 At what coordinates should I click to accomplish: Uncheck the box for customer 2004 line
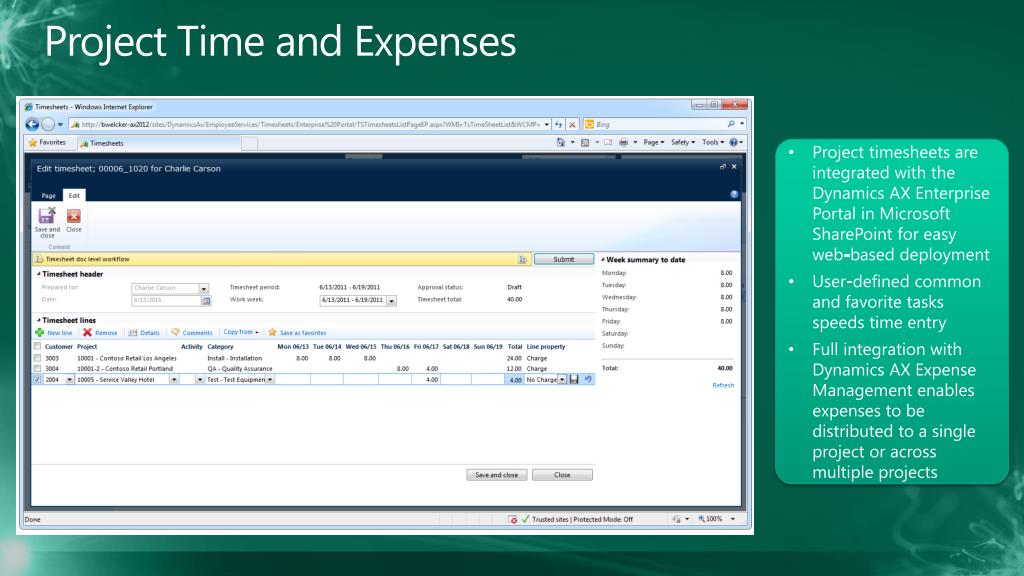[37, 379]
